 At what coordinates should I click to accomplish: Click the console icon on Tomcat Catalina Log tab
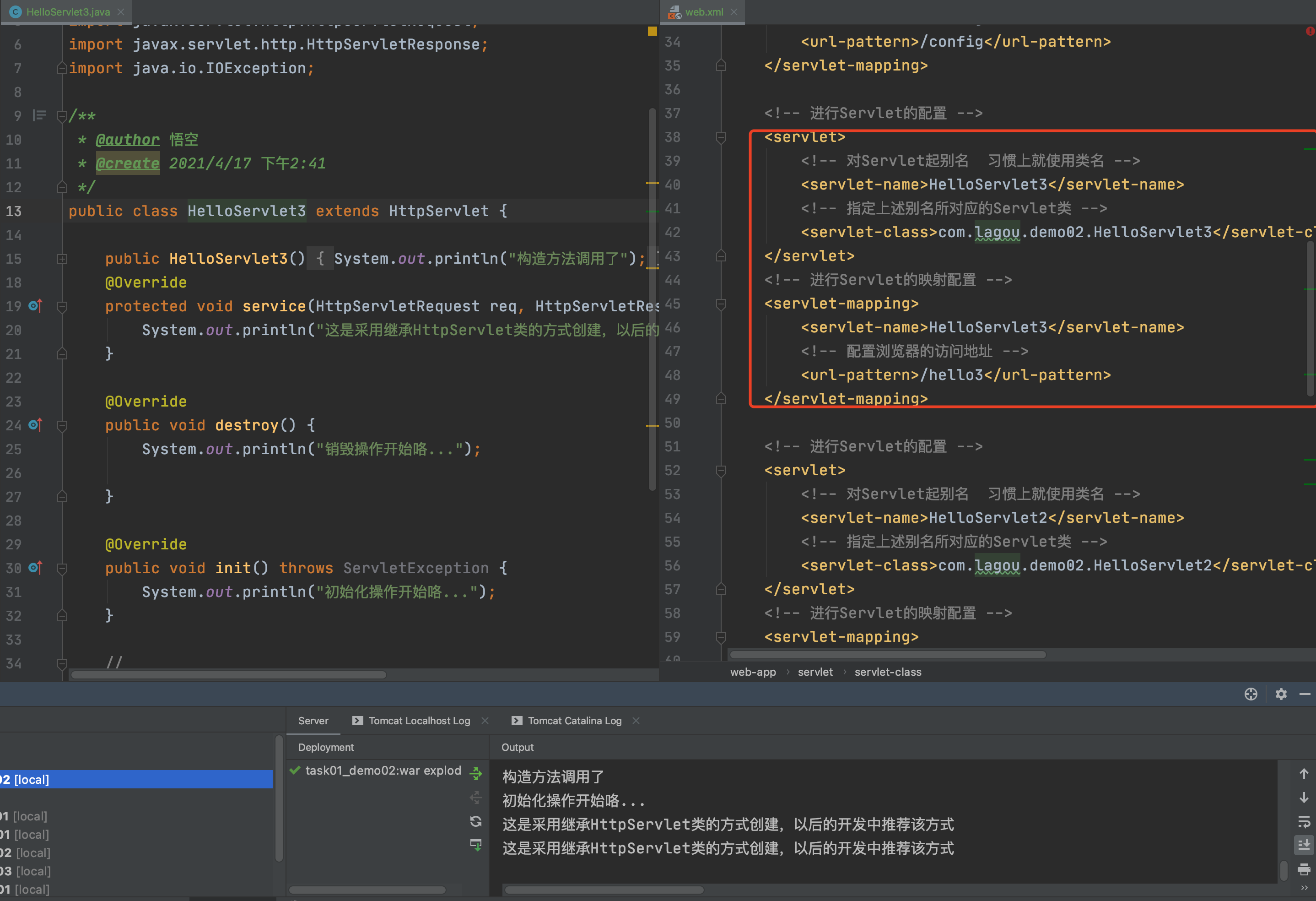point(517,720)
